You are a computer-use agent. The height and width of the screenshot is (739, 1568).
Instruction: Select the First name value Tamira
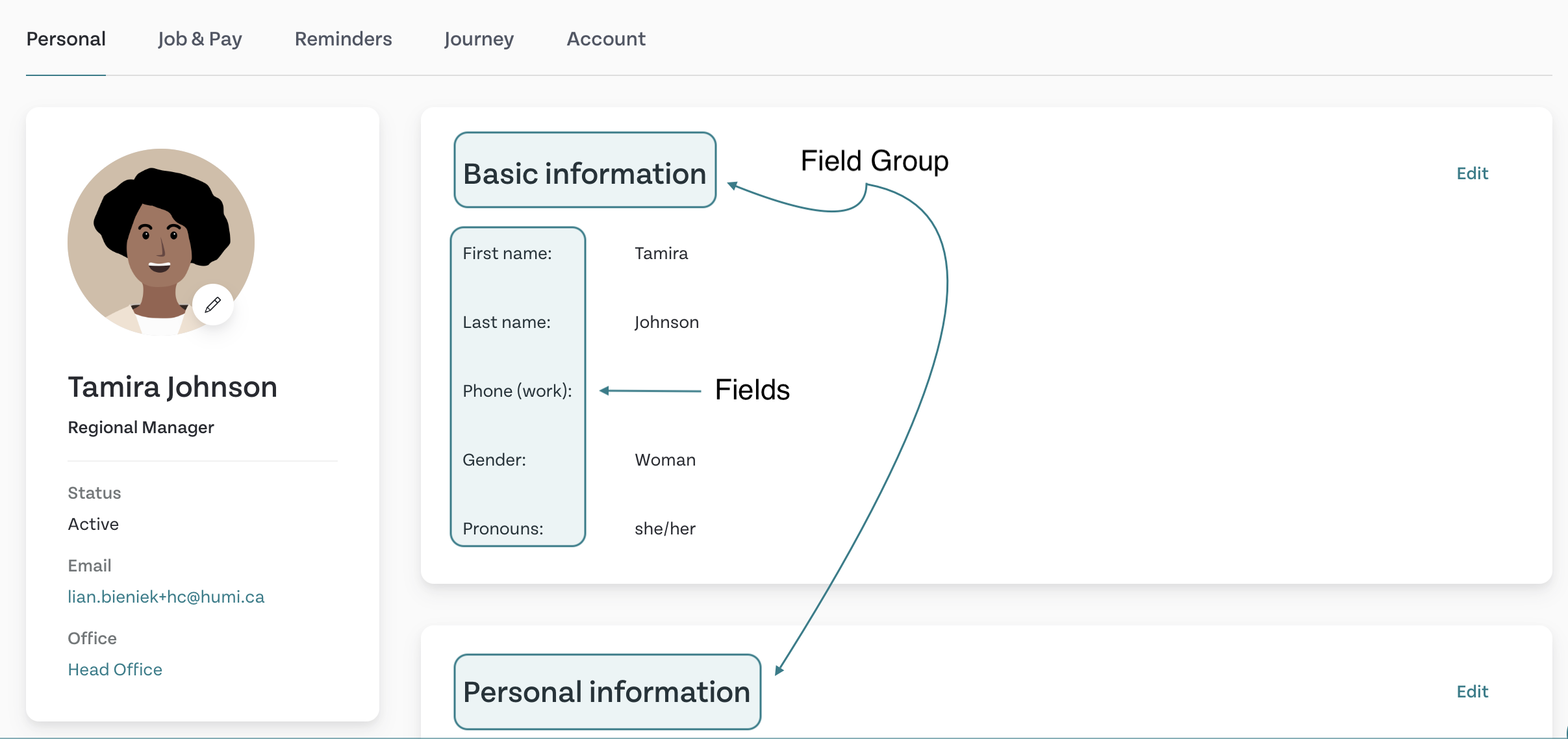click(x=661, y=253)
